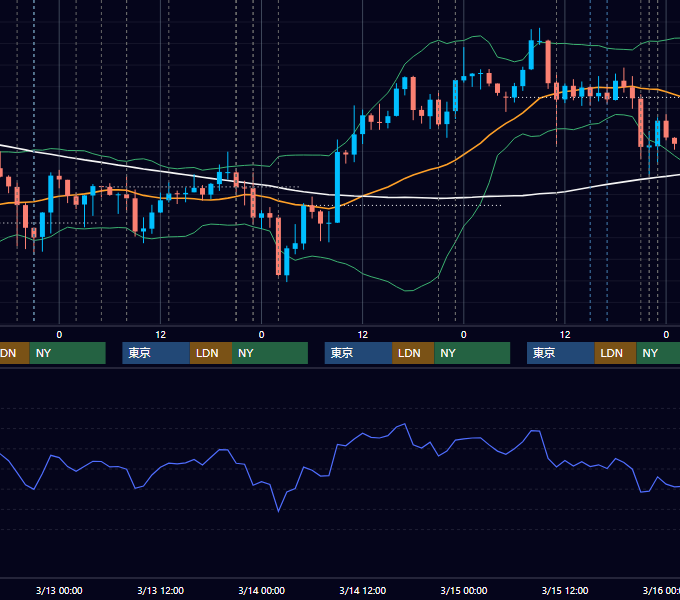680x600 pixels.
Task: Click the lowest trough of the blue oscillator line
Action: (278, 511)
